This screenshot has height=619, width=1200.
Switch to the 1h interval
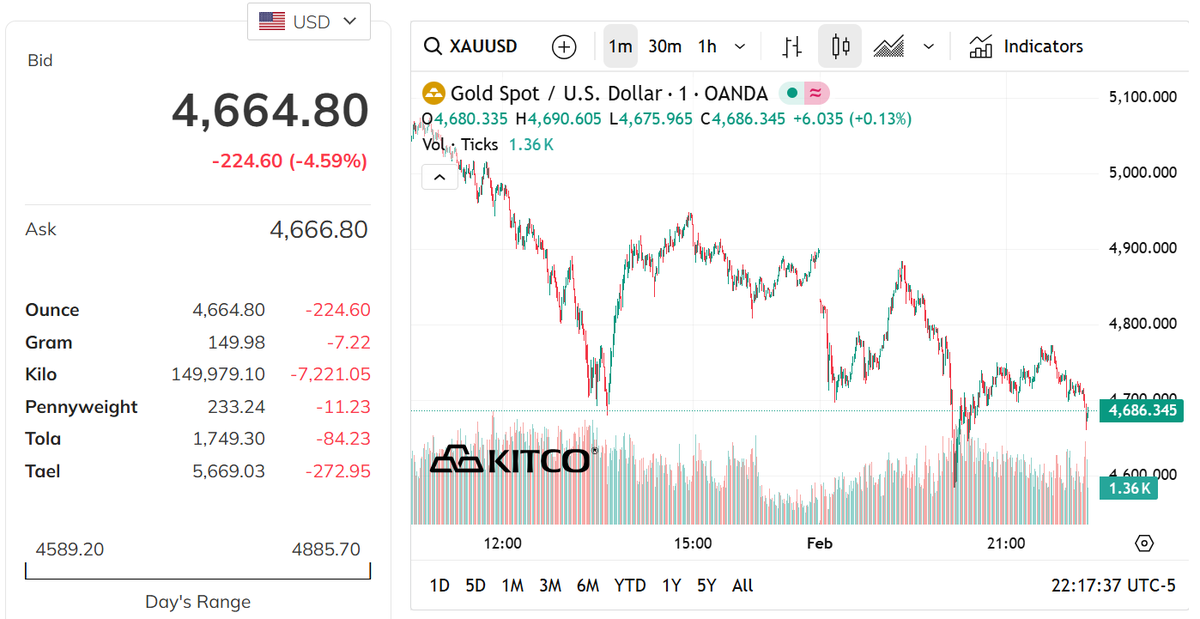[x=707, y=47]
